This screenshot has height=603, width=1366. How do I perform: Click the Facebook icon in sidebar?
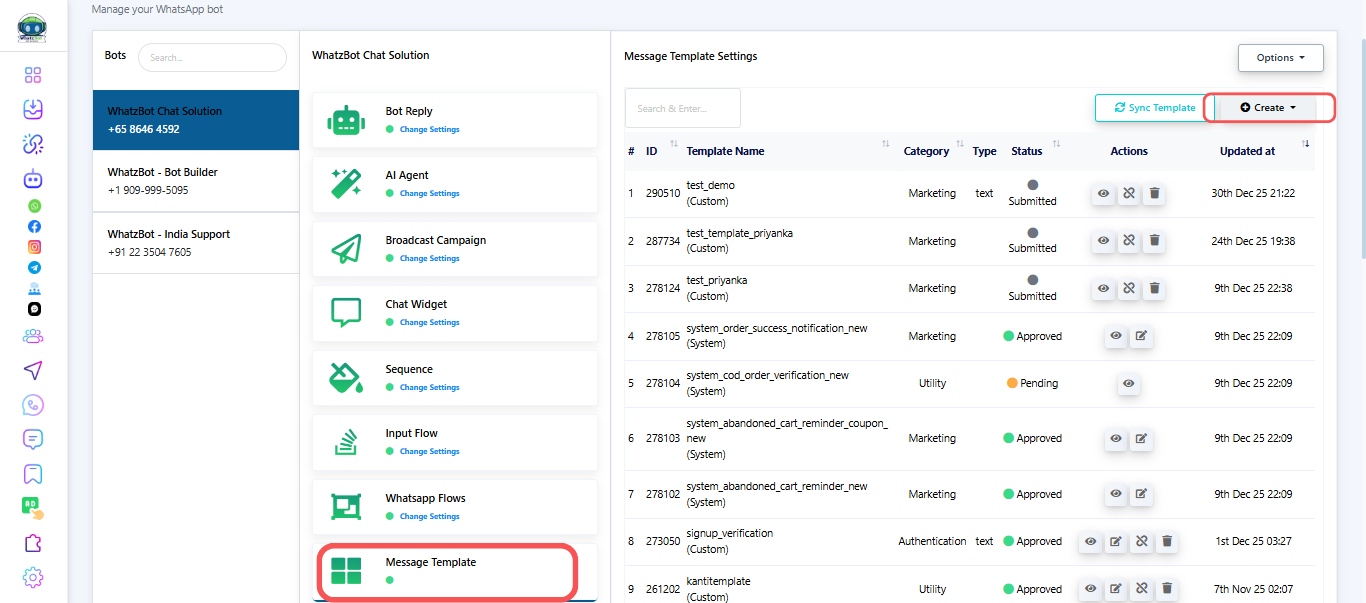[34, 226]
